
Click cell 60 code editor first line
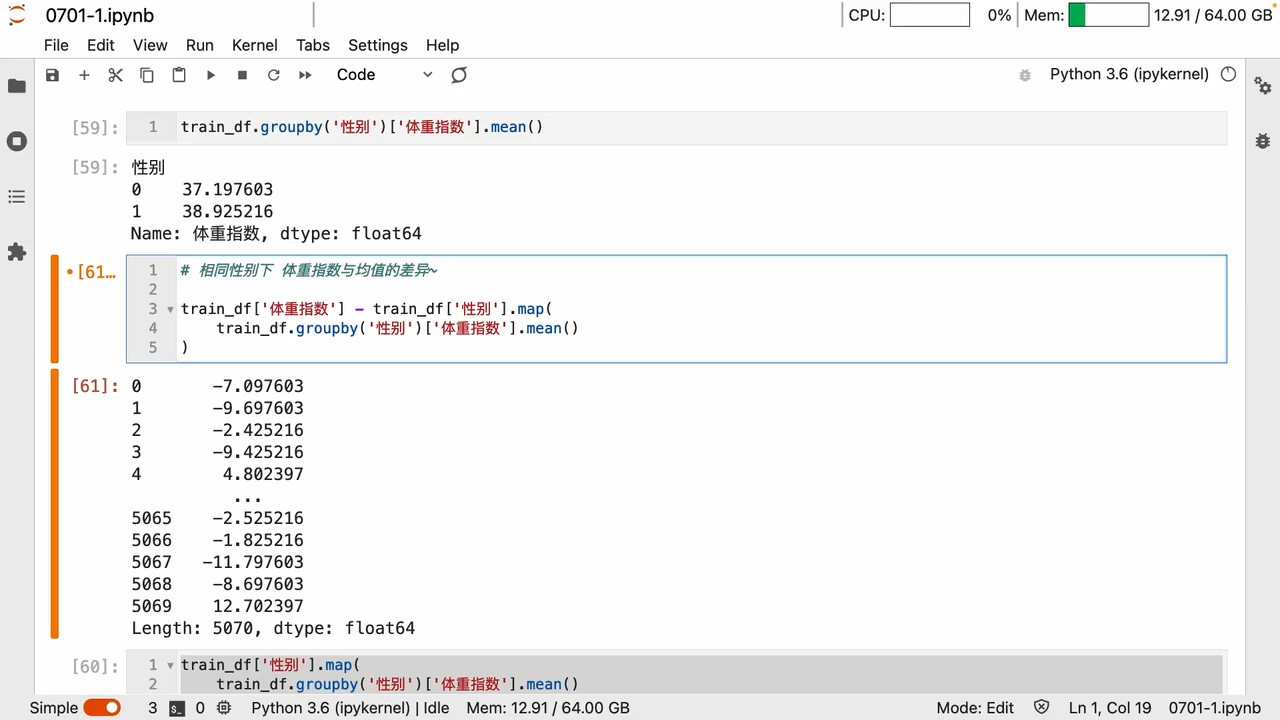(x=269, y=665)
